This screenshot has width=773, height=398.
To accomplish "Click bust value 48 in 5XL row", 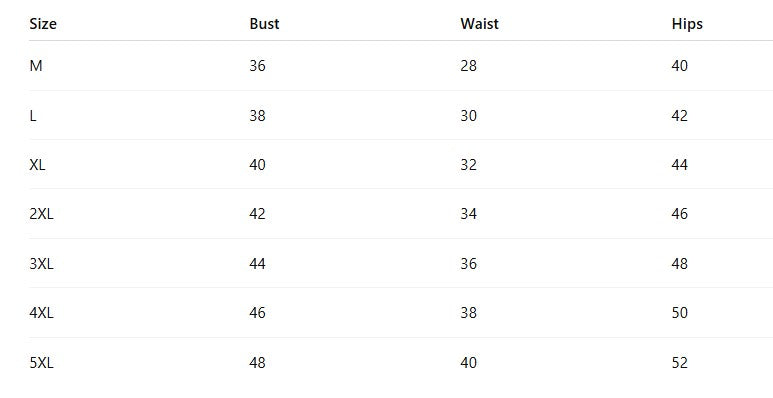I will (257, 363).
